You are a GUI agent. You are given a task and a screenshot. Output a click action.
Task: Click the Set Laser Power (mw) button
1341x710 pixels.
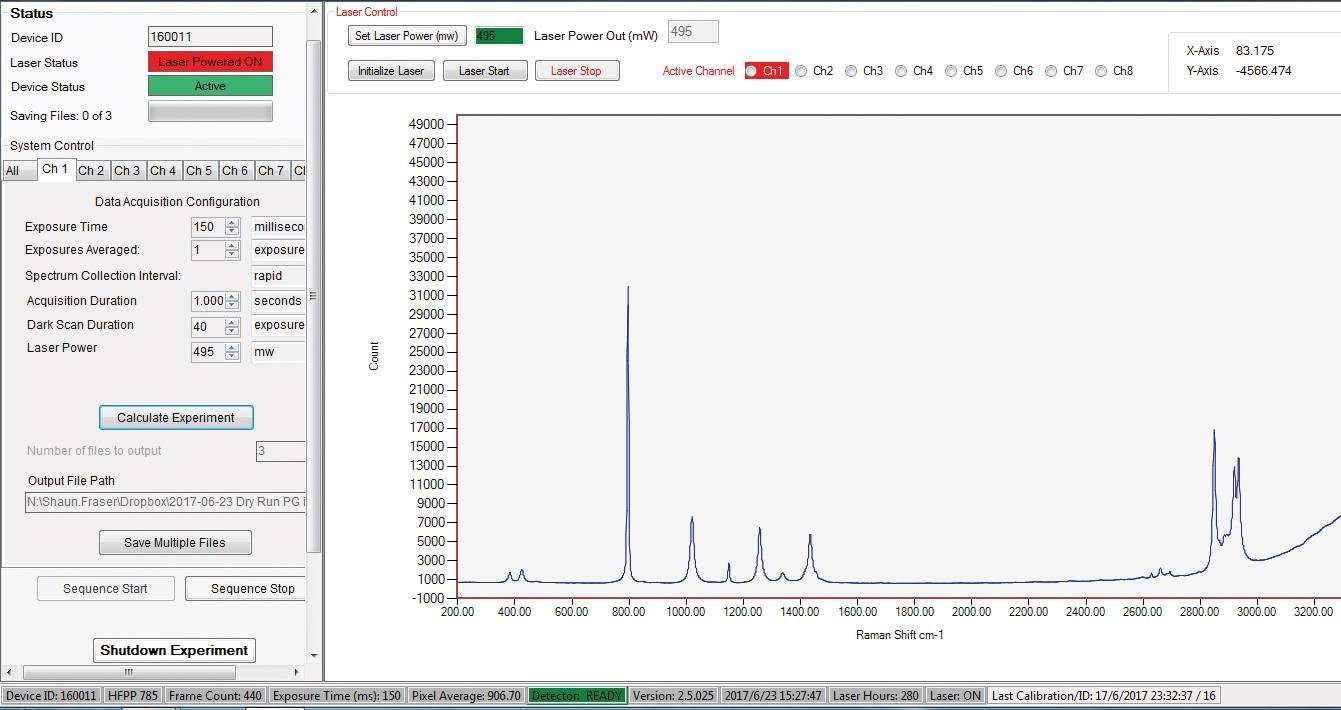(407, 36)
